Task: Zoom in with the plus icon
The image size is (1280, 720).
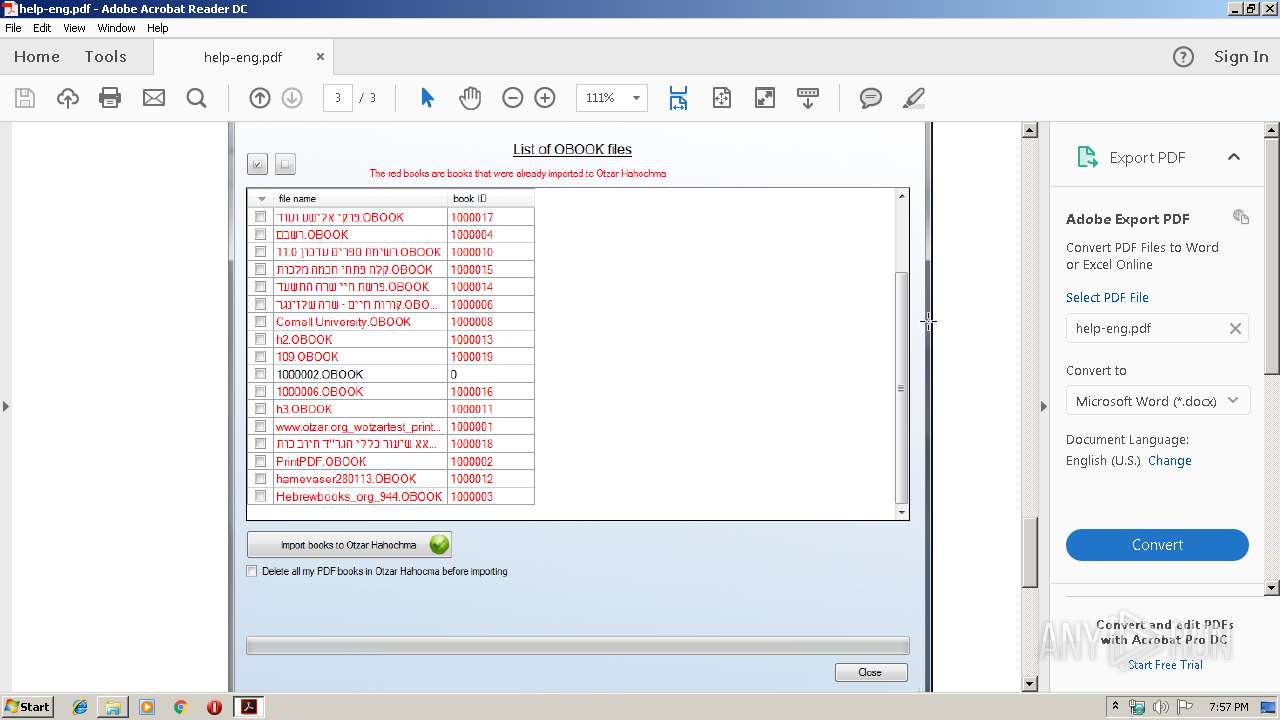Action: point(545,98)
